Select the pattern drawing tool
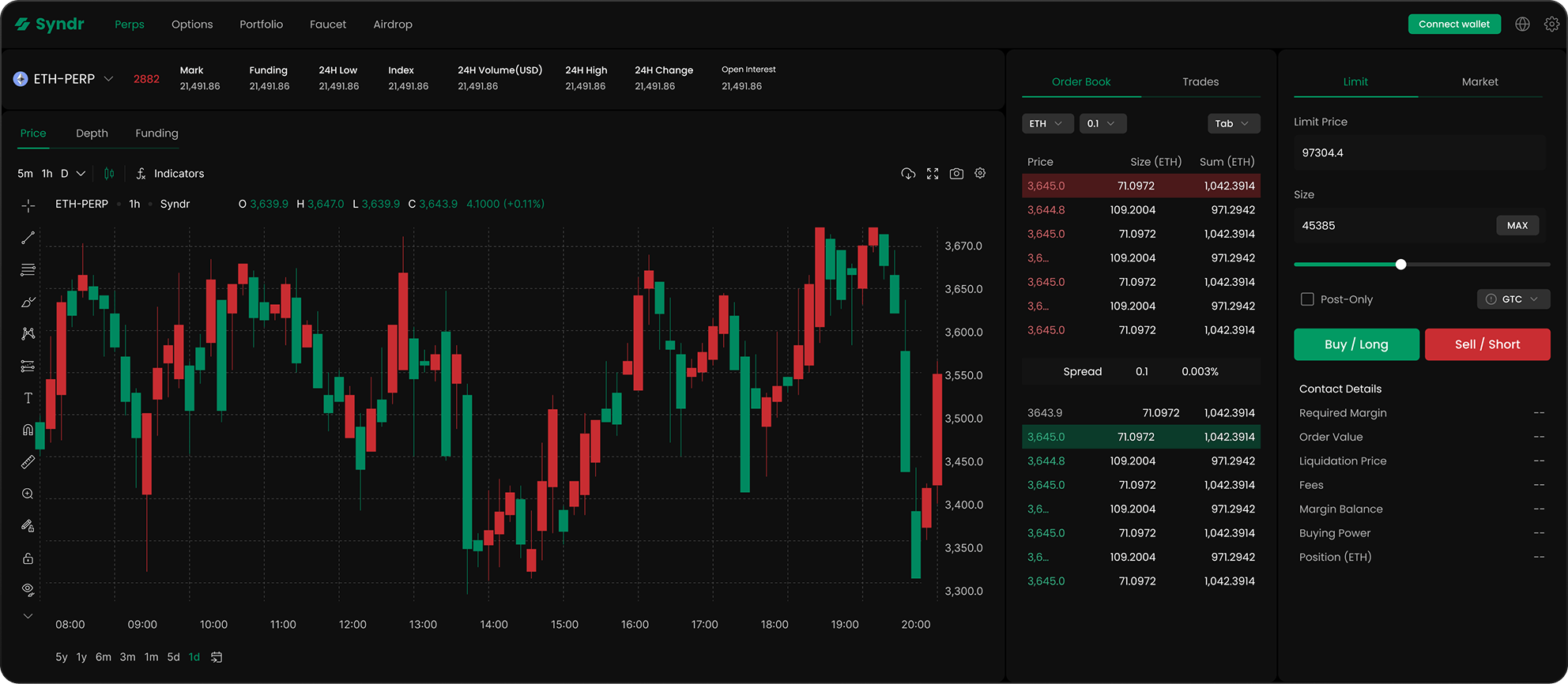Screen dimensions: 1568x684 point(28,333)
